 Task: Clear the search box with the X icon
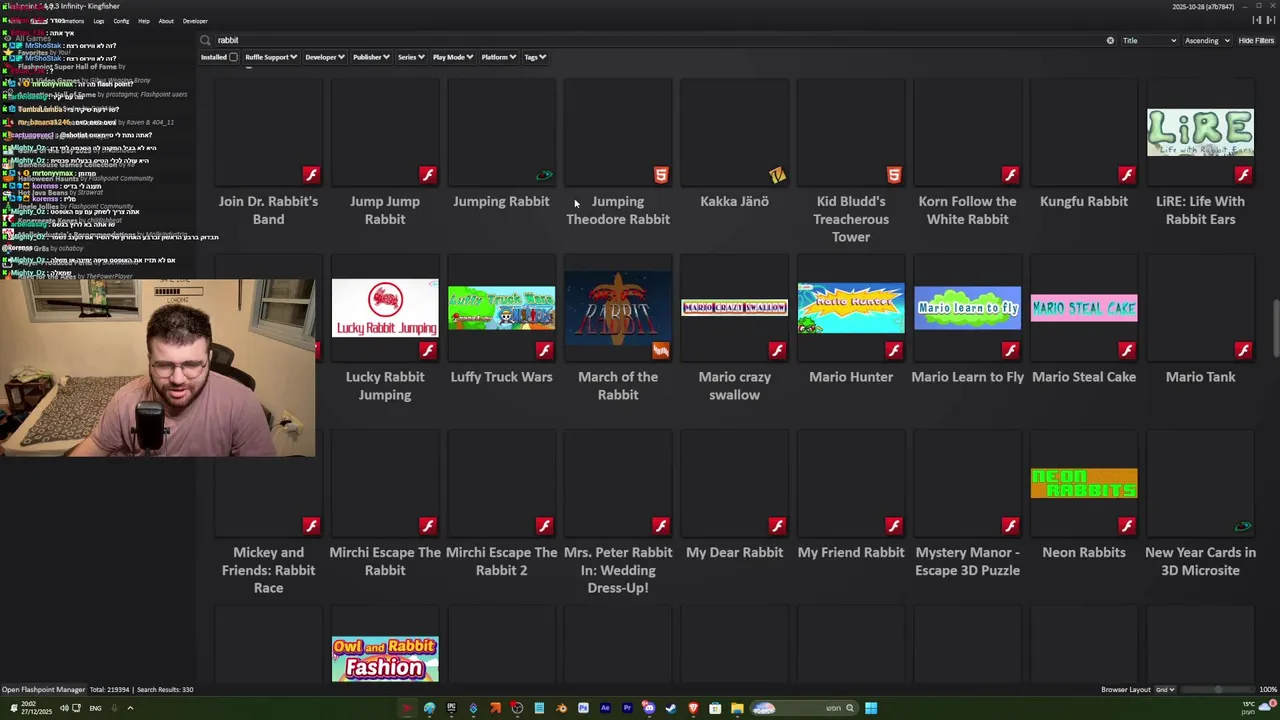click(x=1110, y=41)
